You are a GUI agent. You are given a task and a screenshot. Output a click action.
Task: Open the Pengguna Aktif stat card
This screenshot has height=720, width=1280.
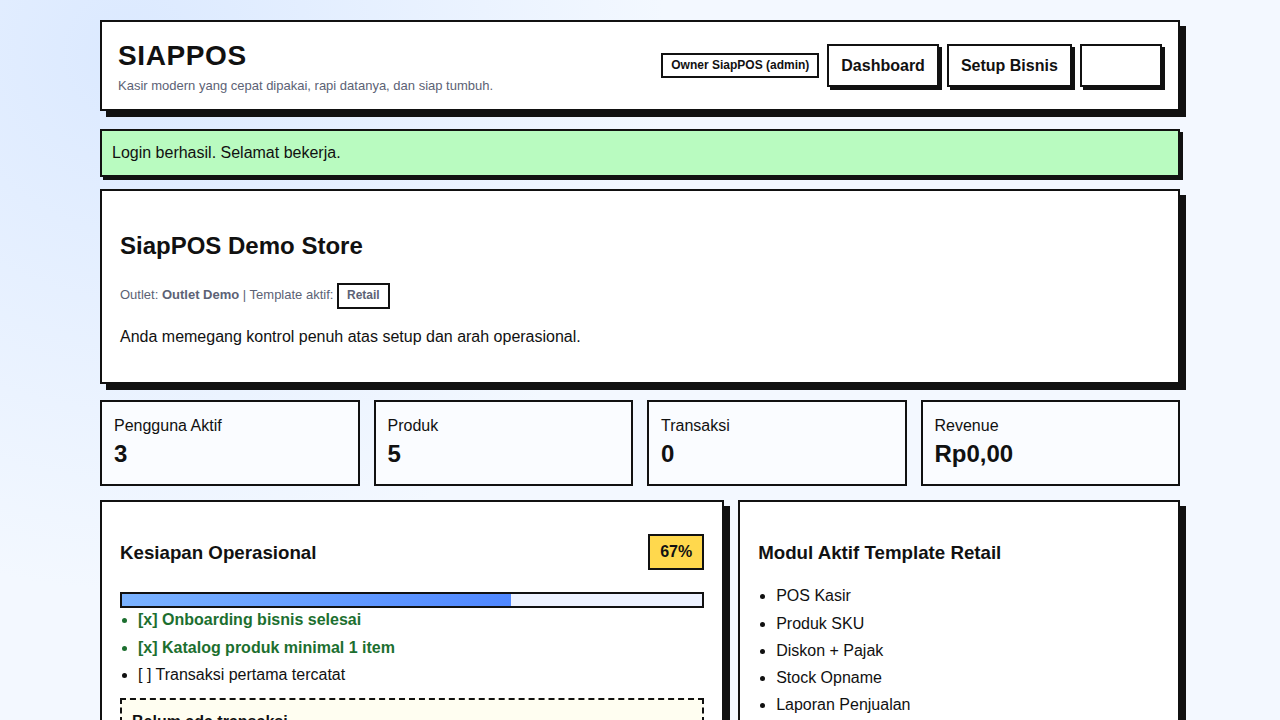click(x=230, y=443)
